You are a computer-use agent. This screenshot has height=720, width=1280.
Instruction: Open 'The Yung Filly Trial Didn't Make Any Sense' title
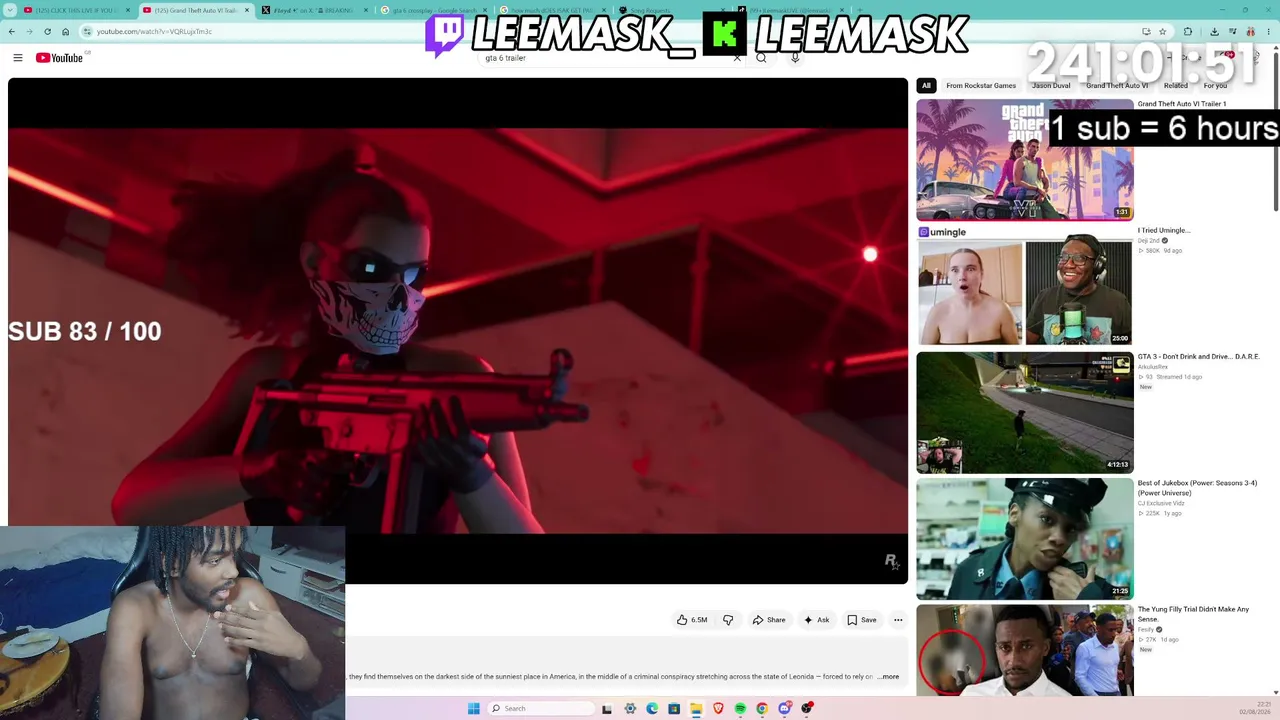click(x=1193, y=614)
